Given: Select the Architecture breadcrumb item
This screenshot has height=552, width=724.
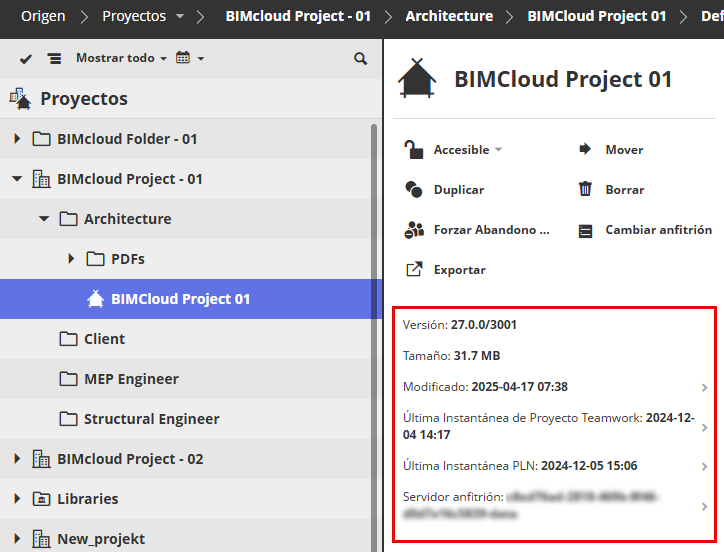Looking at the screenshot, I should click(449, 16).
